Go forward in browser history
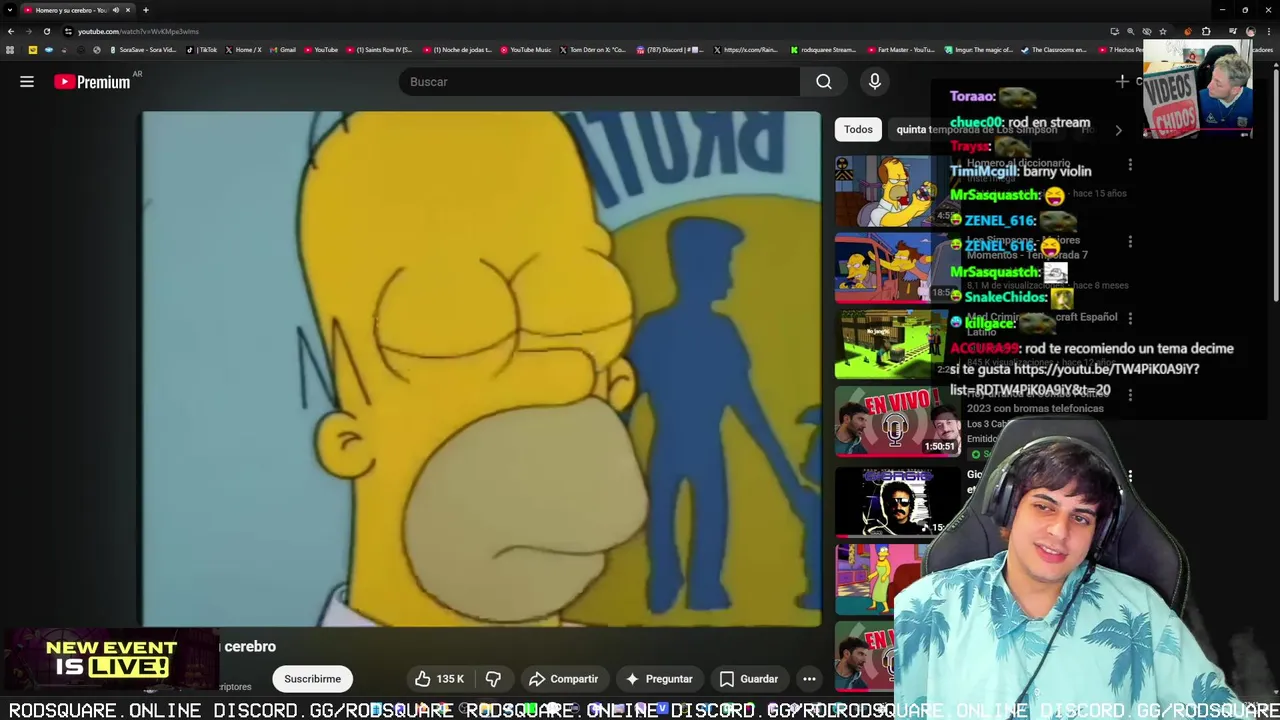This screenshot has height=720, width=1280. (28, 31)
